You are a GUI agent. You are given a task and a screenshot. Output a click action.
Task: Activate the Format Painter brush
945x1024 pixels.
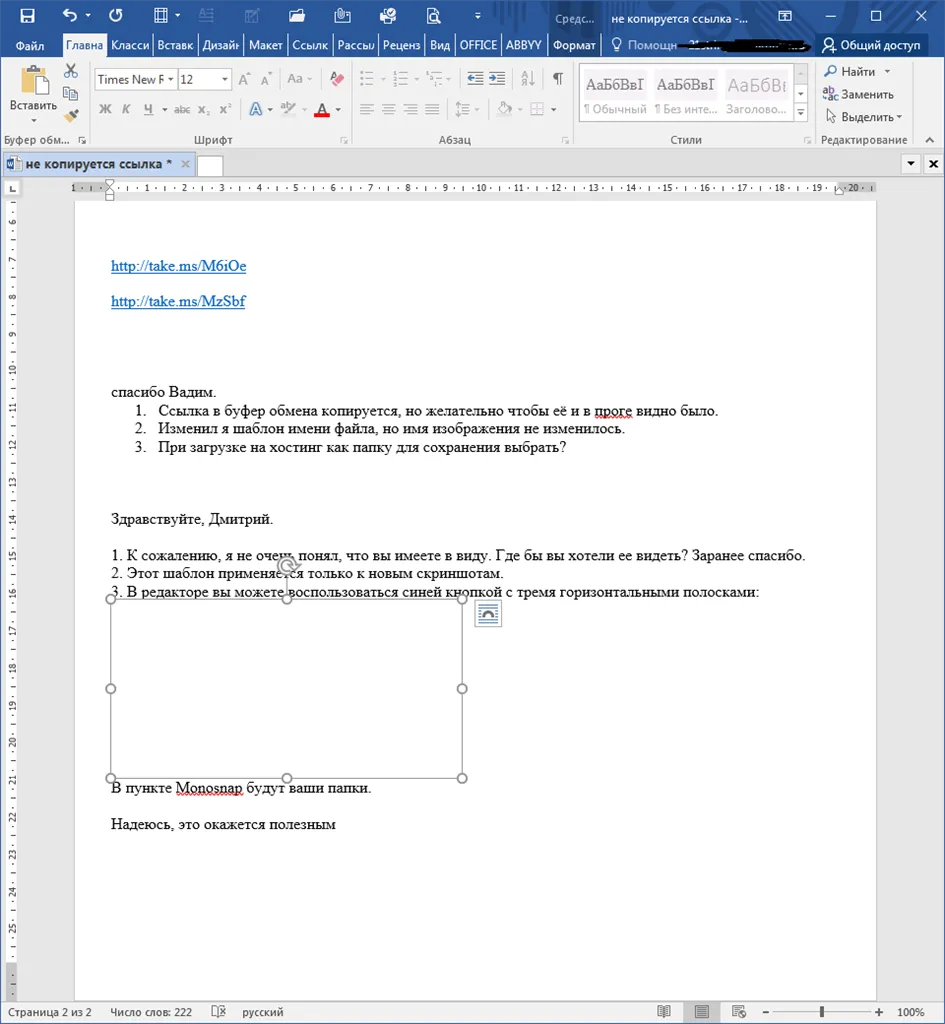click(71, 116)
